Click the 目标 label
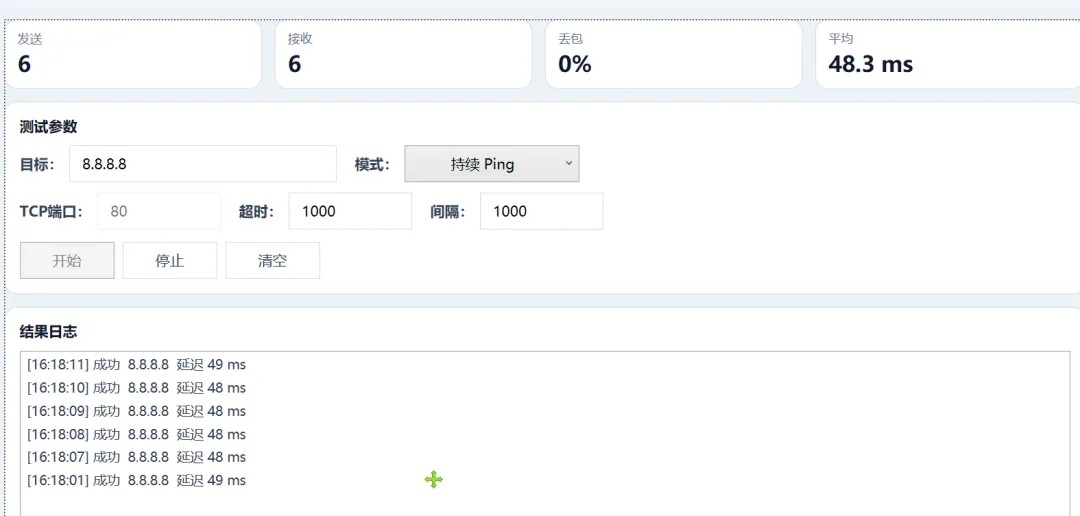The height and width of the screenshot is (516, 1080). (37, 165)
